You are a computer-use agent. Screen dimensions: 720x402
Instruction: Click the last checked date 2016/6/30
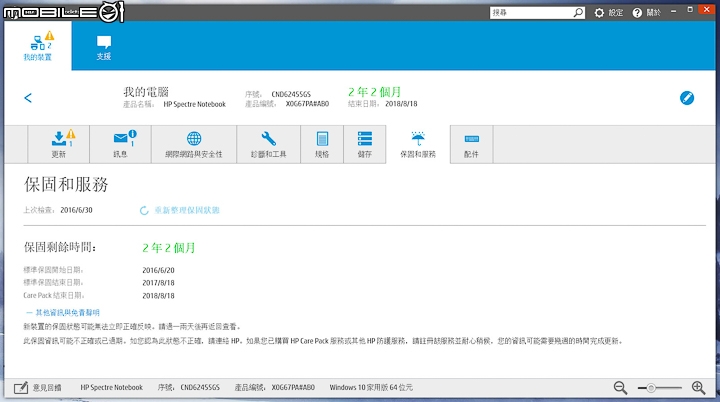[x=76, y=210]
